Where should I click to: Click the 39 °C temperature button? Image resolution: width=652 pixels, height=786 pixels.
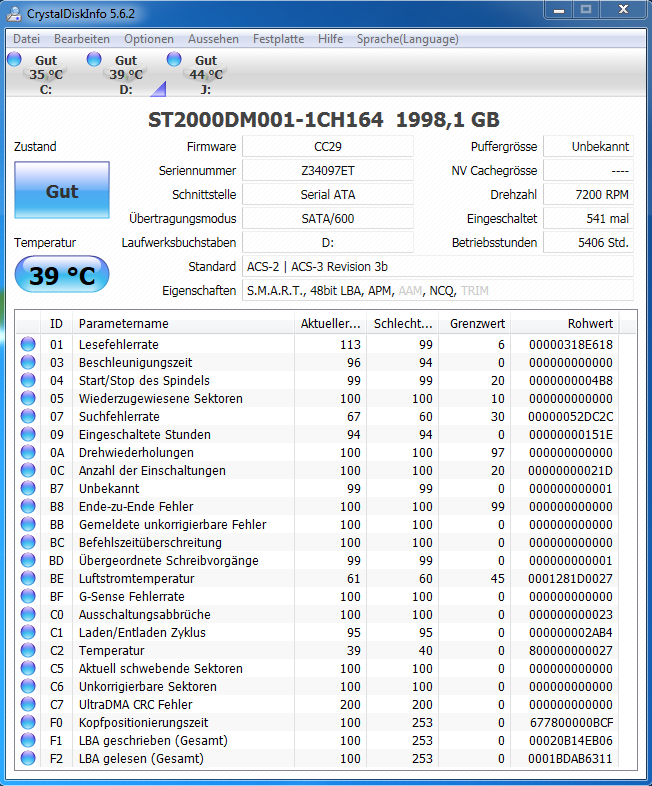(x=62, y=275)
